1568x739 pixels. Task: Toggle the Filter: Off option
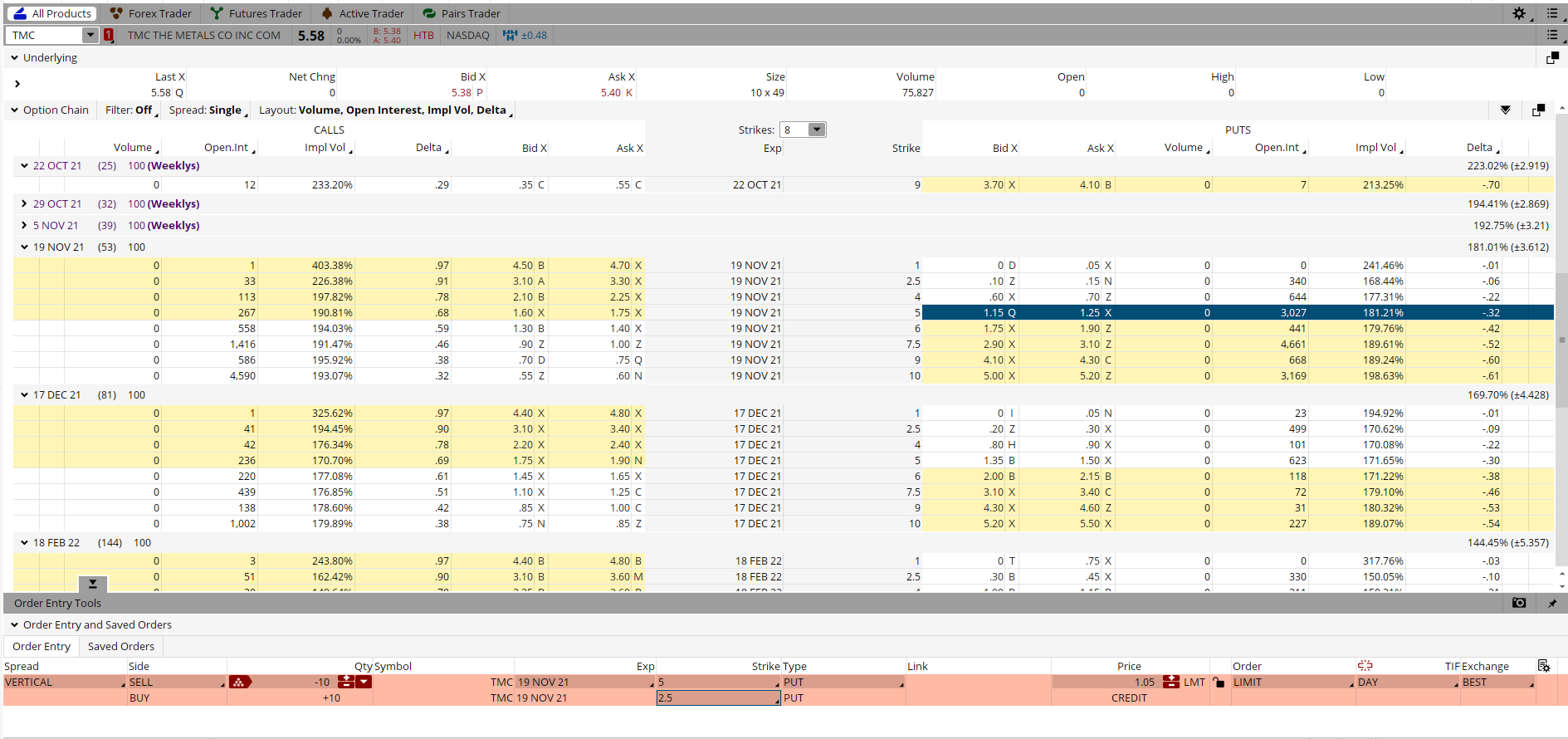click(x=129, y=110)
